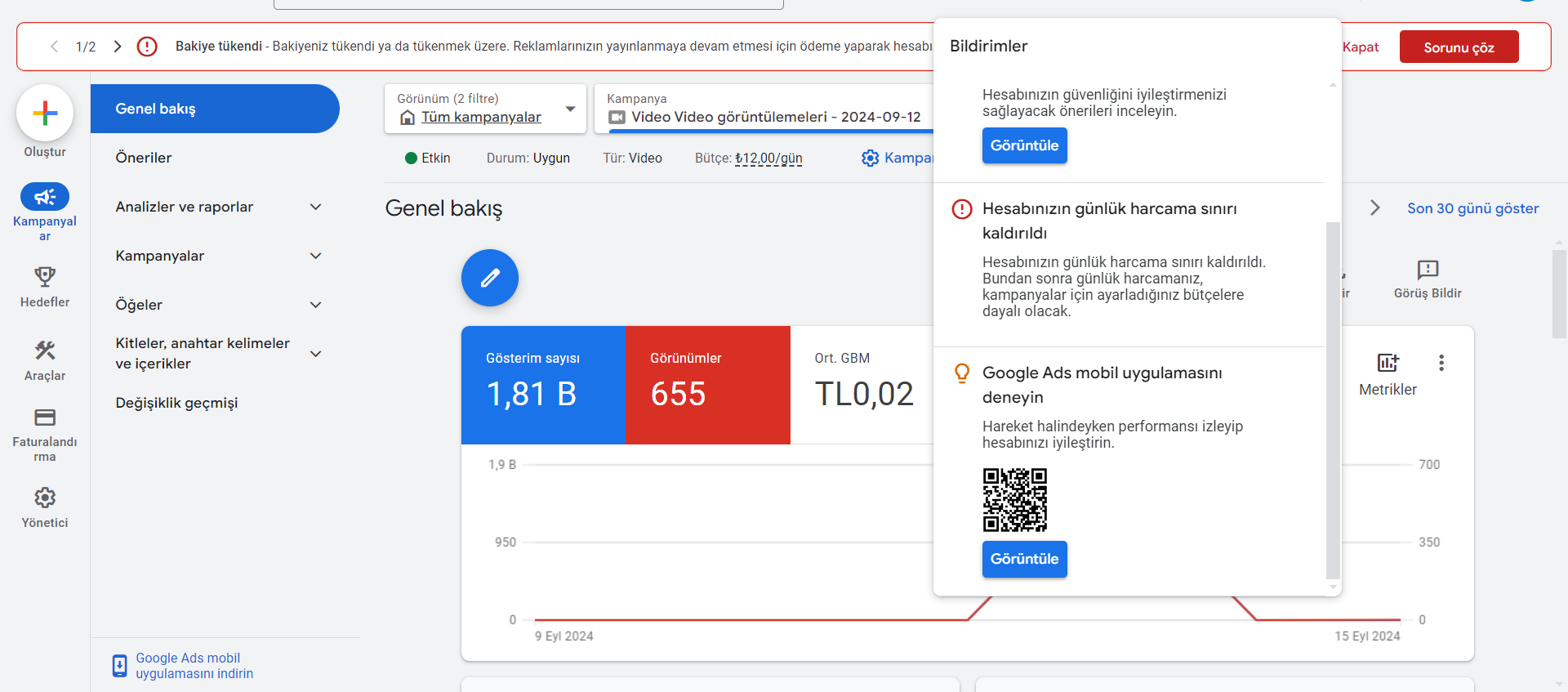1568x692 pixels.
Task: Expand Analizler ve raporlar section
Action: click(x=316, y=207)
